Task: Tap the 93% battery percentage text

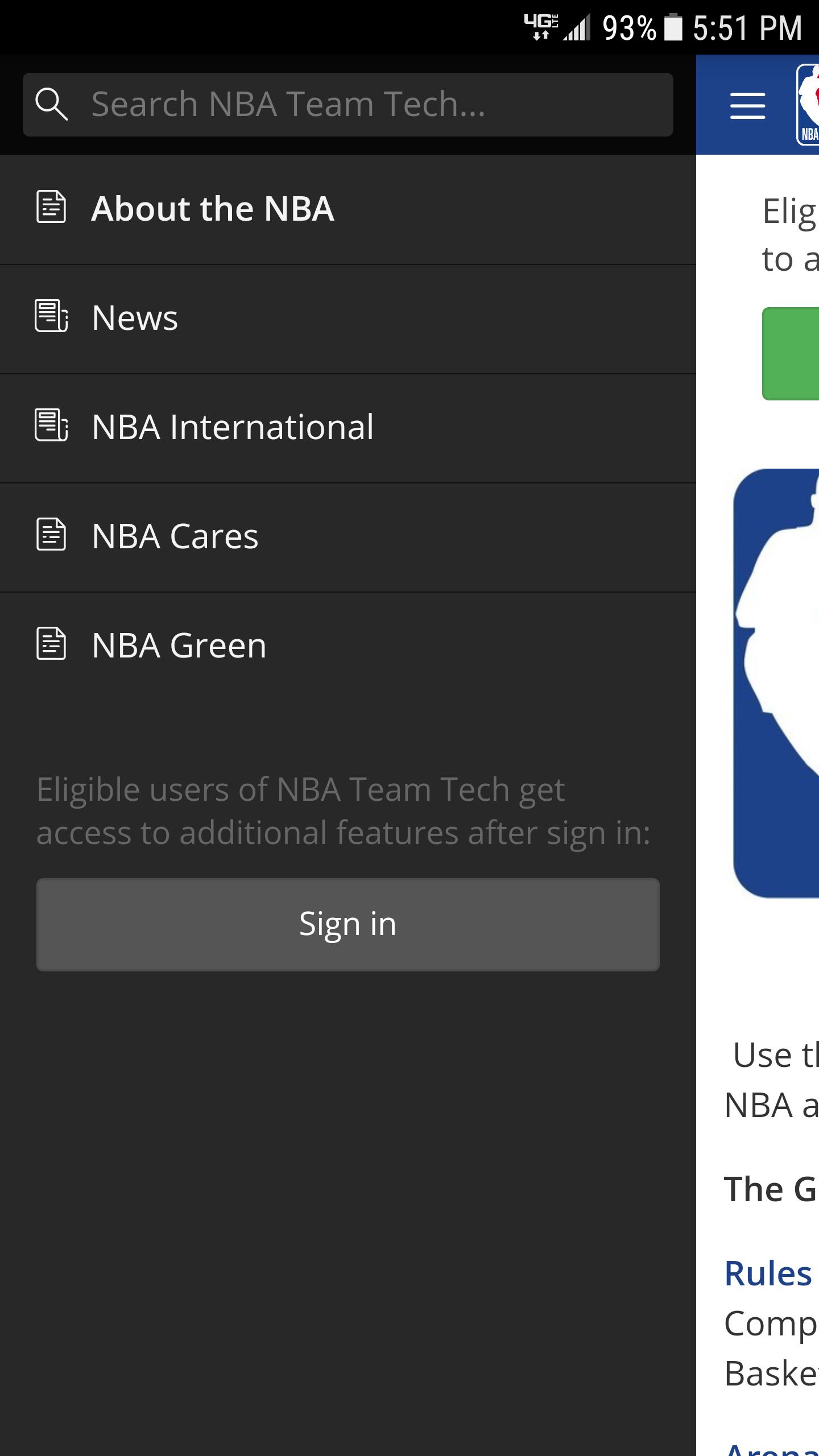Action: click(x=630, y=28)
